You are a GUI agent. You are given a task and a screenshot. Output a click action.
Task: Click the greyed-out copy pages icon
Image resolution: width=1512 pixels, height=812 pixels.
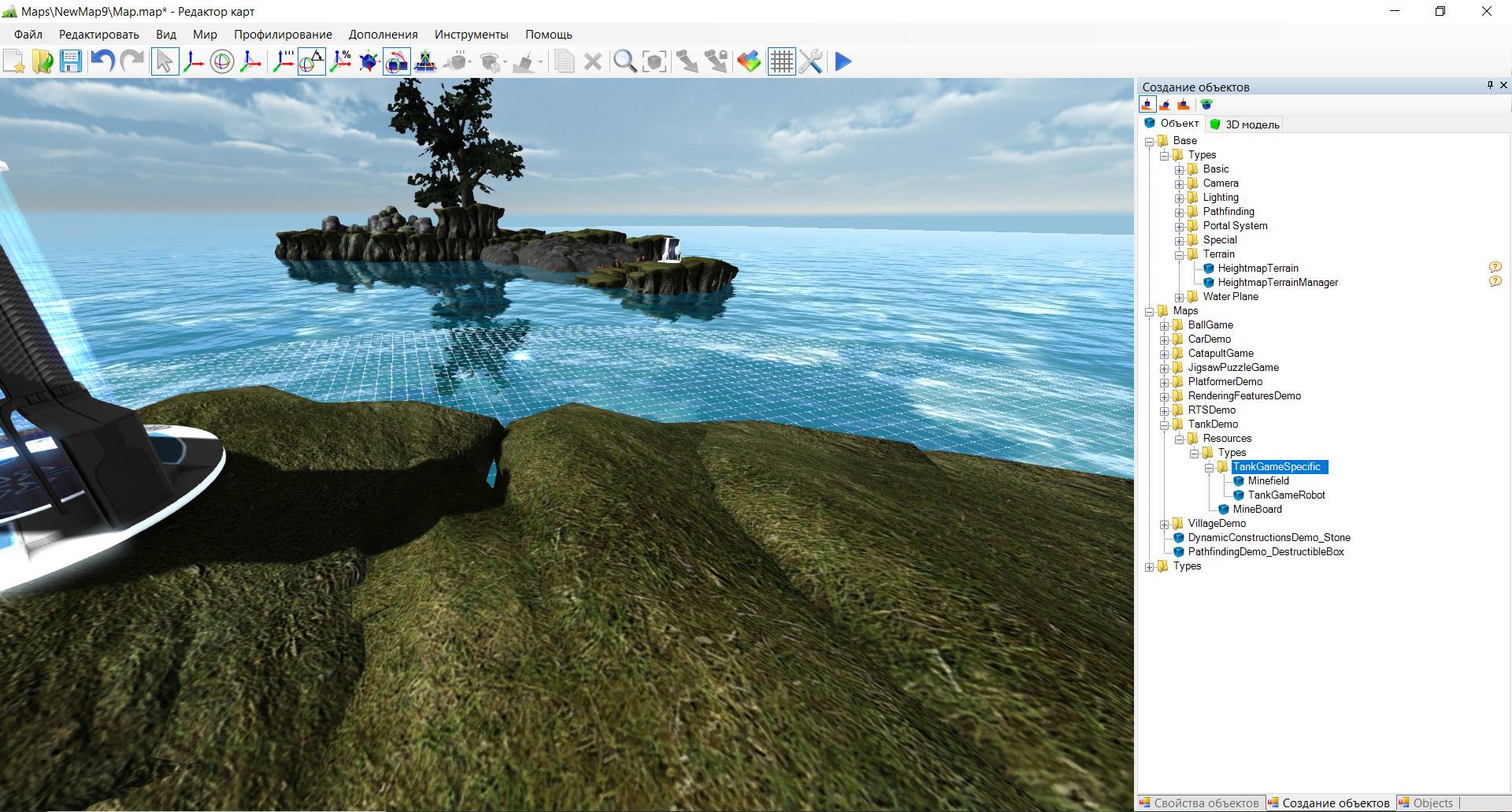(x=564, y=61)
